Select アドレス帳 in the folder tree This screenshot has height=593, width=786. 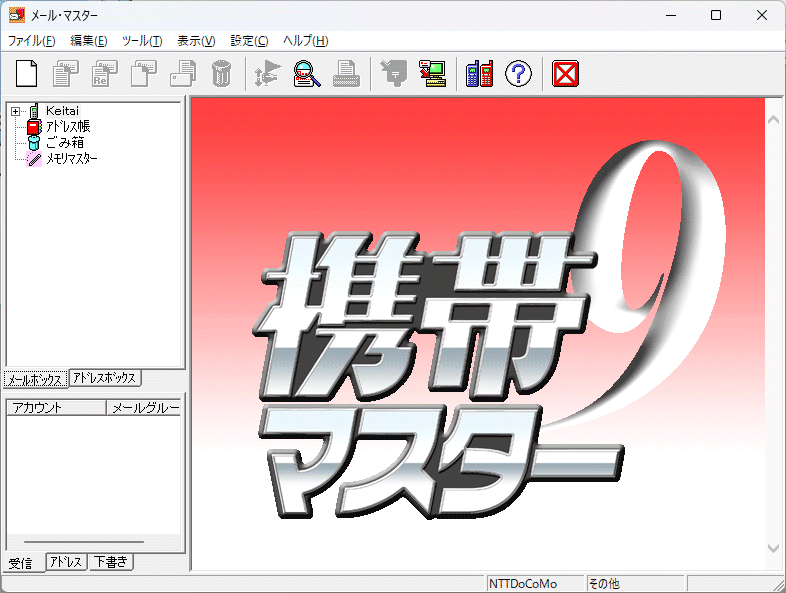click(68, 127)
